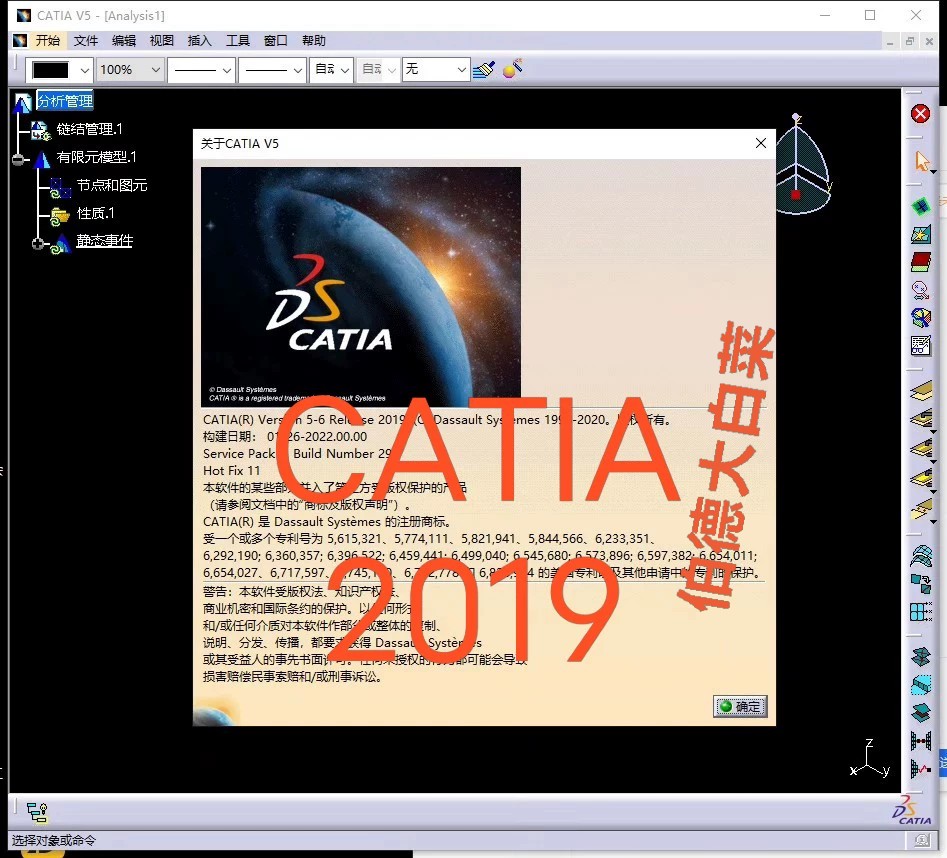Open the pencil/pen style tool on toolbar

click(484, 69)
